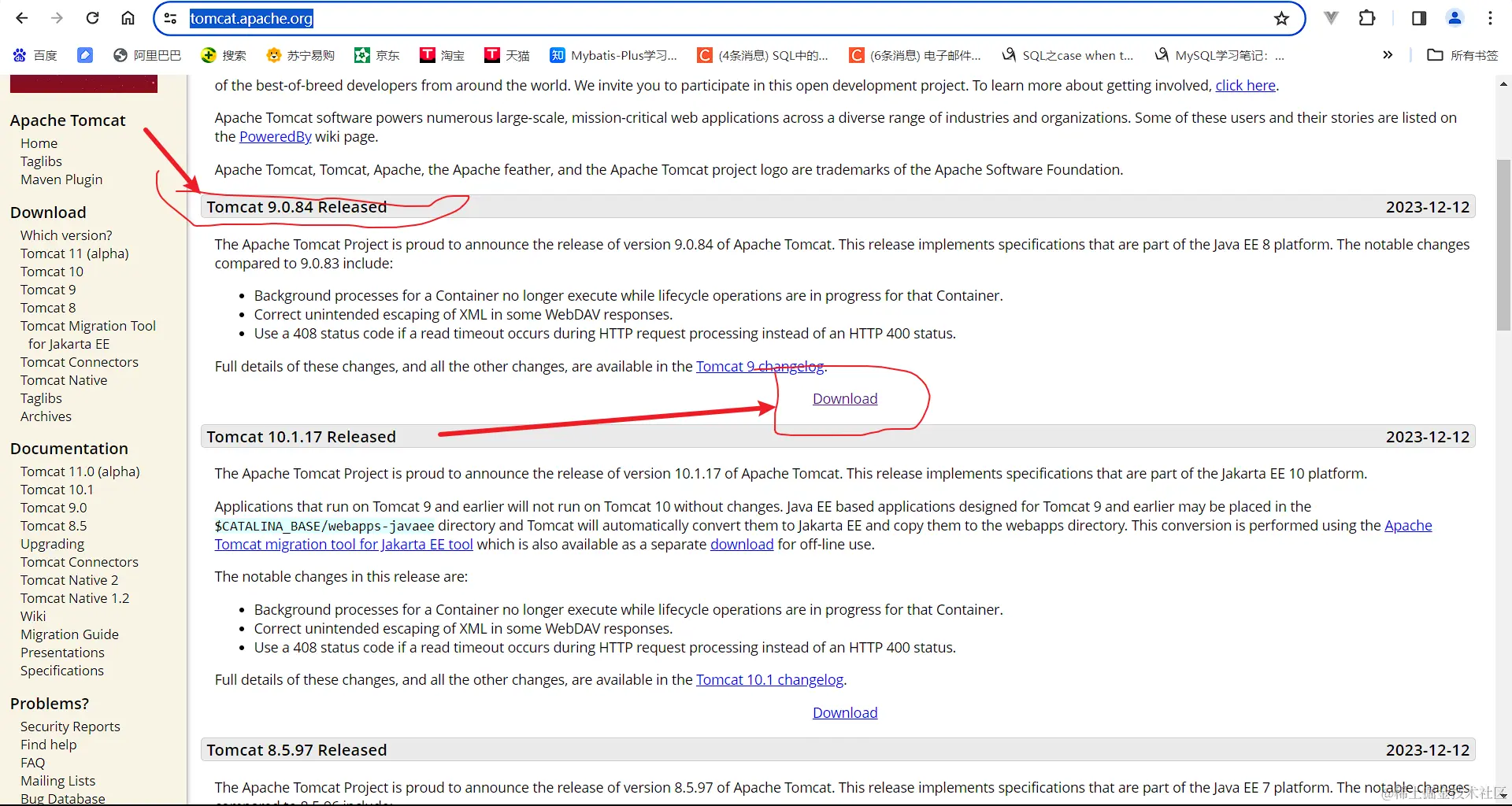
Task: Open Tomcat 11 (alpha) download page
Action: point(75,253)
